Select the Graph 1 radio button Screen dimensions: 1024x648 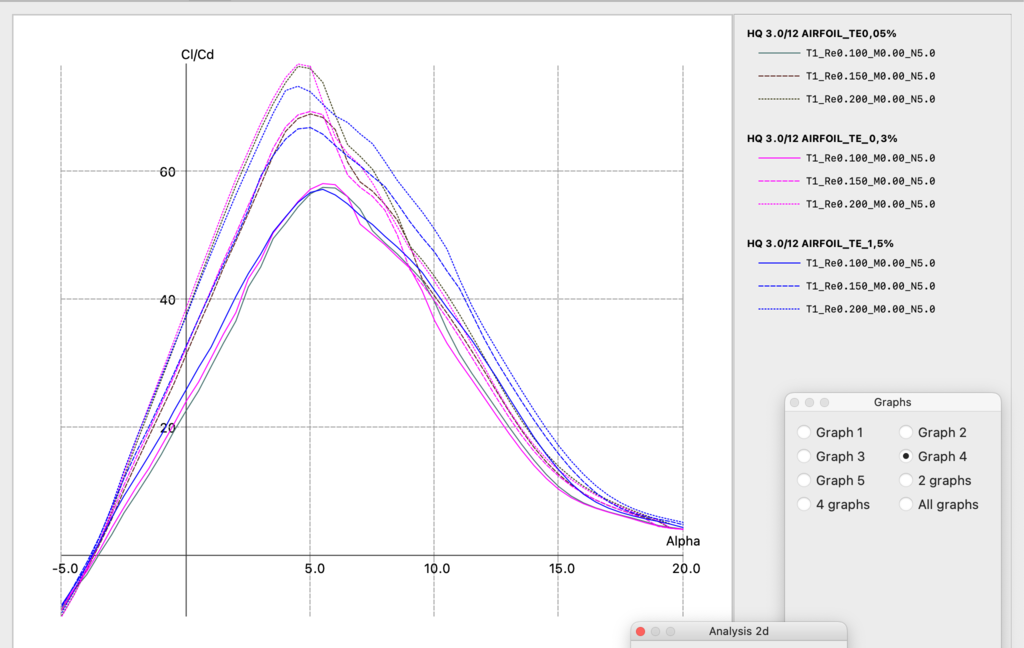tap(804, 433)
